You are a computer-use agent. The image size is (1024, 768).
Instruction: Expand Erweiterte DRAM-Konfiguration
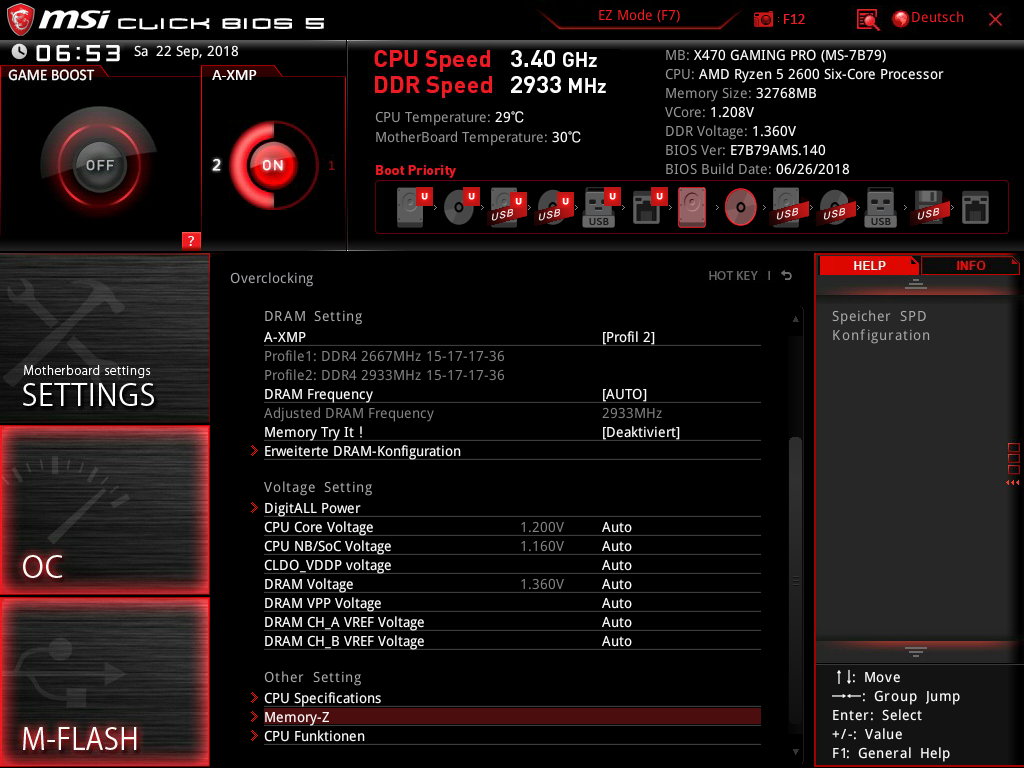point(362,451)
